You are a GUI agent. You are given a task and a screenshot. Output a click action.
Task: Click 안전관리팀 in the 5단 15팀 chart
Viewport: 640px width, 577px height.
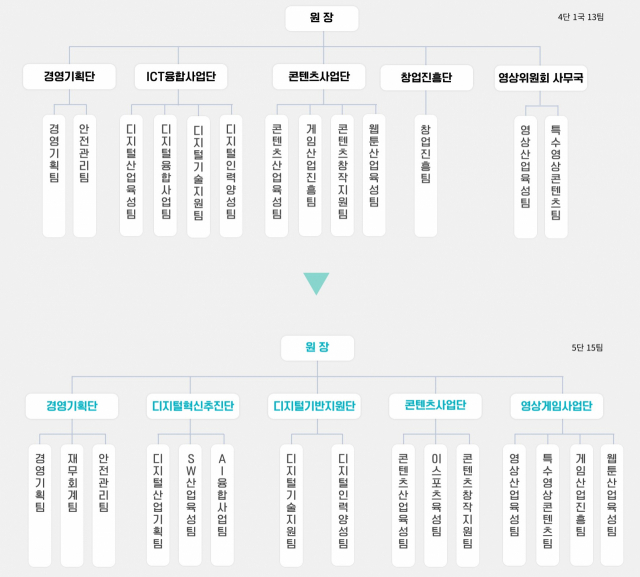104,506
